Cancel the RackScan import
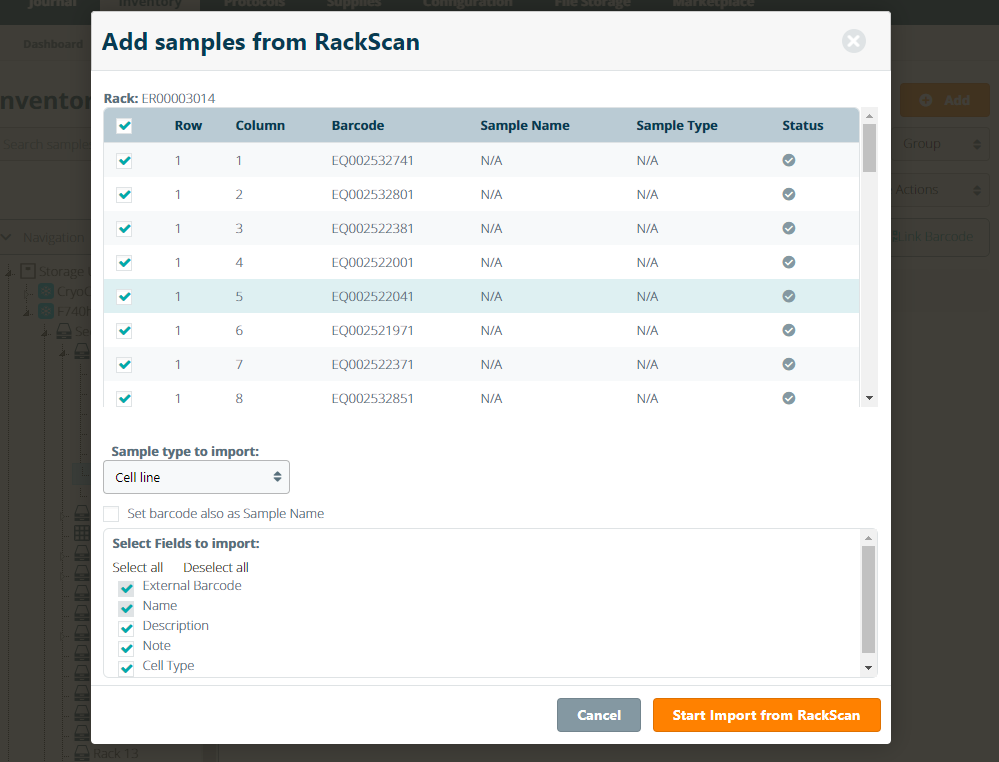 (x=598, y=715)
